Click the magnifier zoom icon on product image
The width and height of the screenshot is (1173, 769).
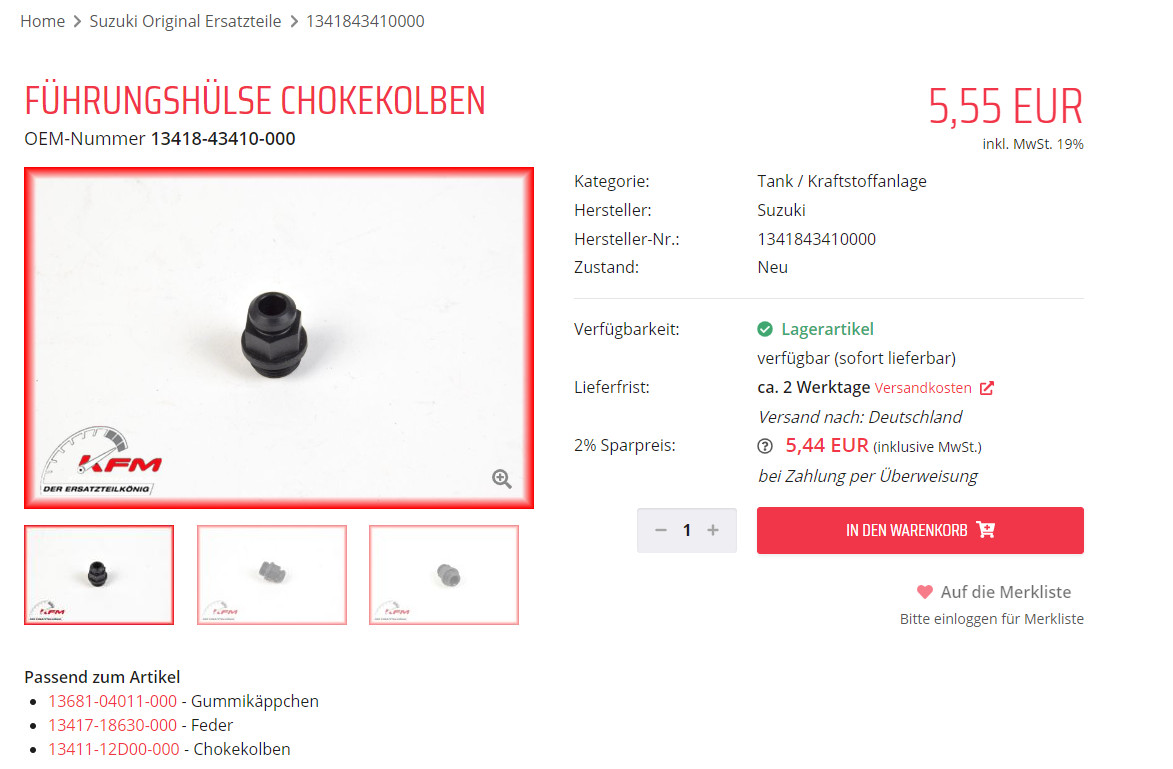[501, 479]
